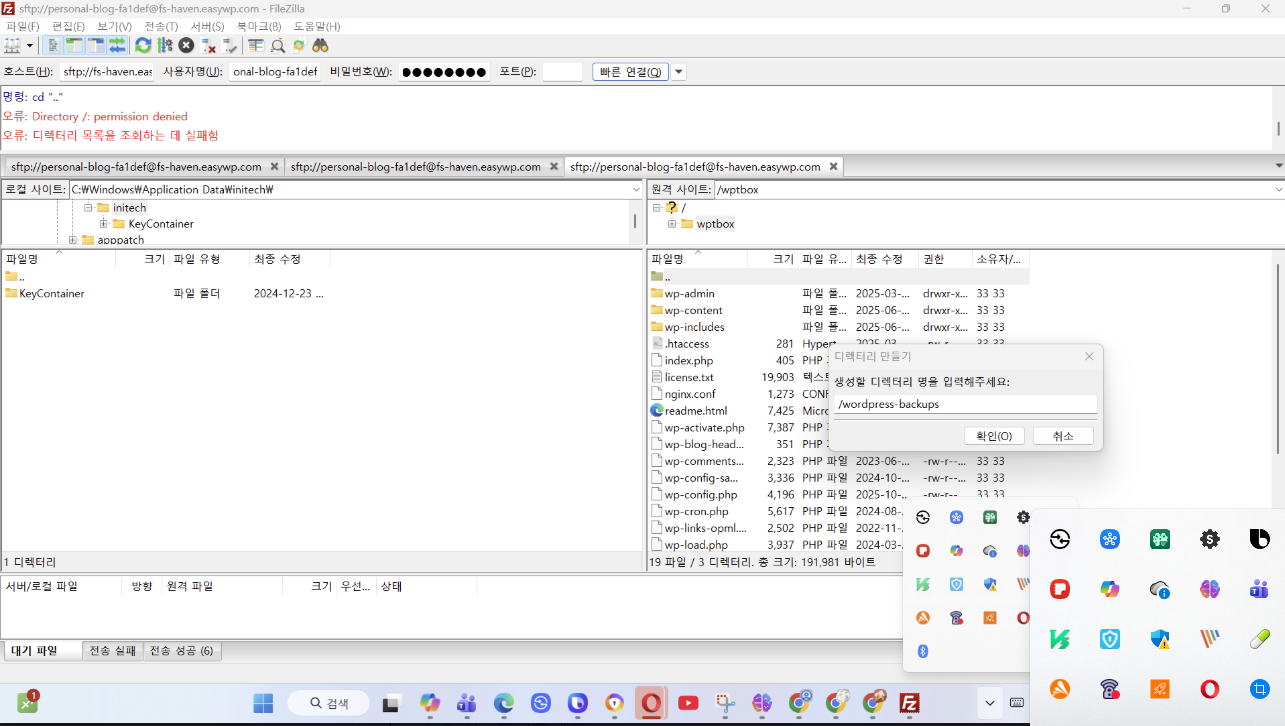Select the wp-content folder row
Image resolution: width=1285 pixels, height=726 pixels.
(840, 310)
